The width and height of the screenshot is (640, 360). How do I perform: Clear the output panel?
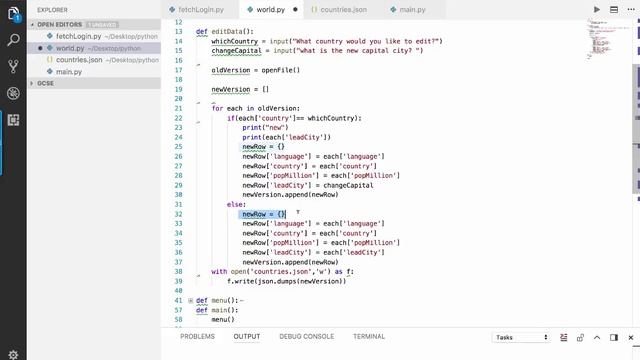(x=564, y=338)
